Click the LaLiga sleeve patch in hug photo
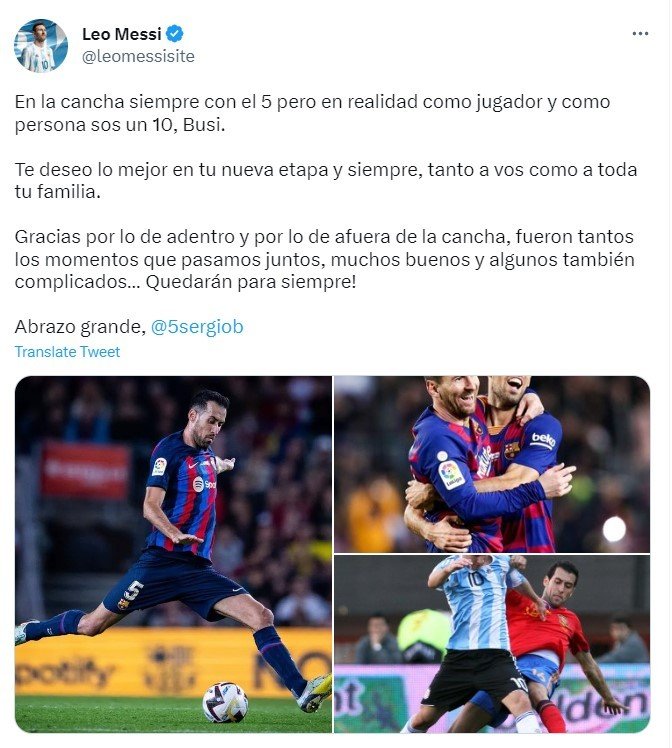 click(x=451, y=475)
